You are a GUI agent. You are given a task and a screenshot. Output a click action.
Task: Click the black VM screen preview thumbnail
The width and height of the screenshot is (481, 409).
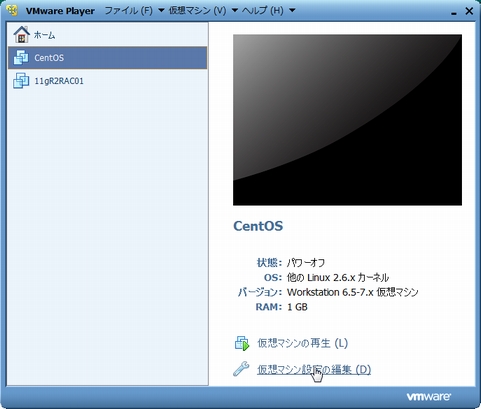pyautogui.click(x=347, y=120)
